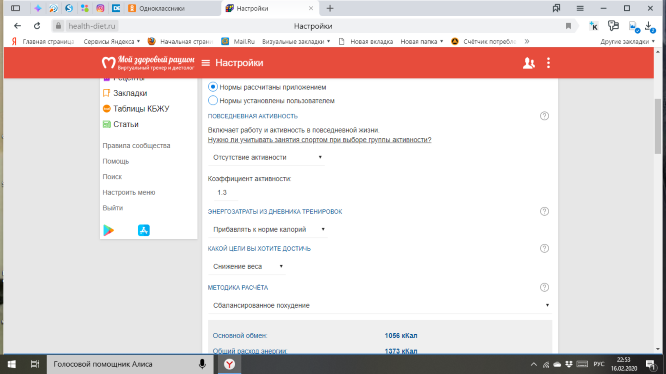Open Yandex browser main menu icon
The image size is (666, 374).
(580, 8)
